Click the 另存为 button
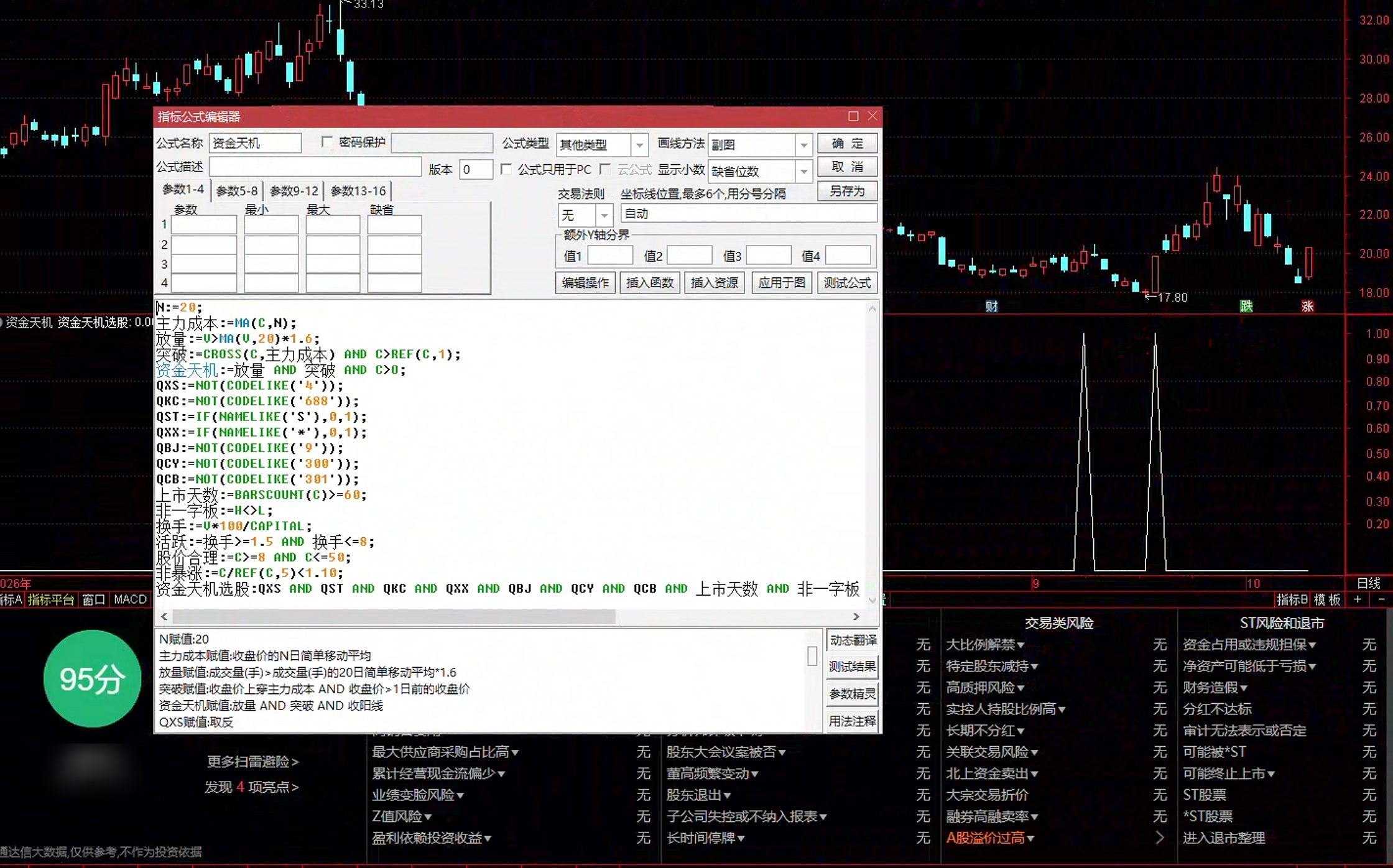Screen dimensions: 1393x868 pyautogui.click(x=847, y=191)
